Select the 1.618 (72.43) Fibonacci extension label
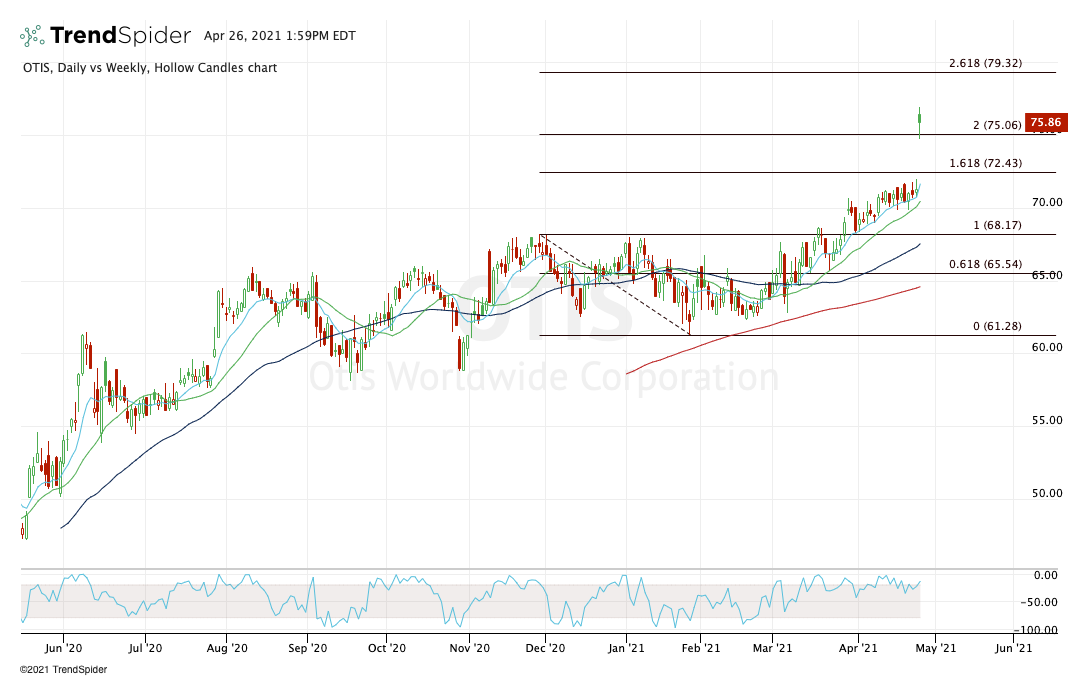The image size is (1088, 679). point(985,163)
